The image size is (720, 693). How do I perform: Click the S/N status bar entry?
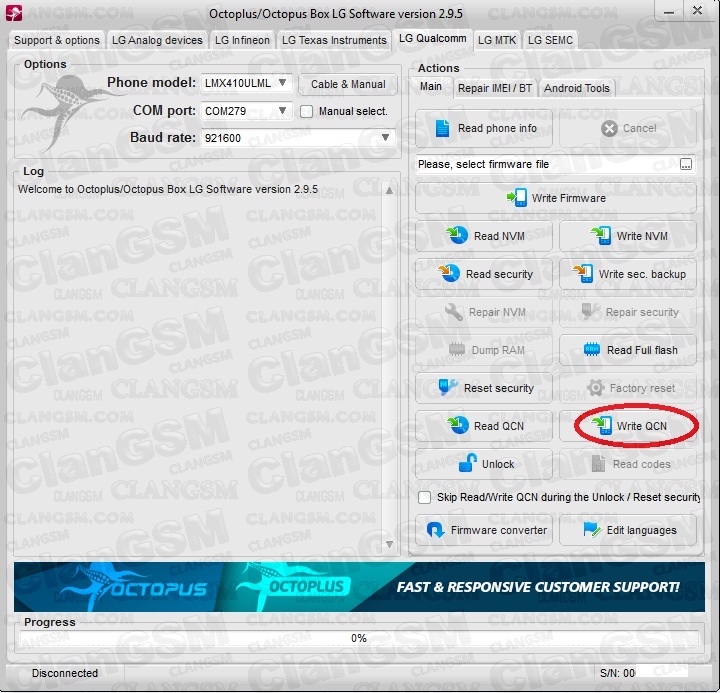click(618, 673)
